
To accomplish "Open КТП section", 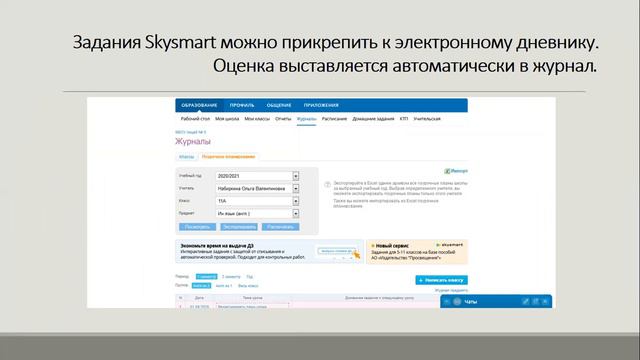I will 404,119.
